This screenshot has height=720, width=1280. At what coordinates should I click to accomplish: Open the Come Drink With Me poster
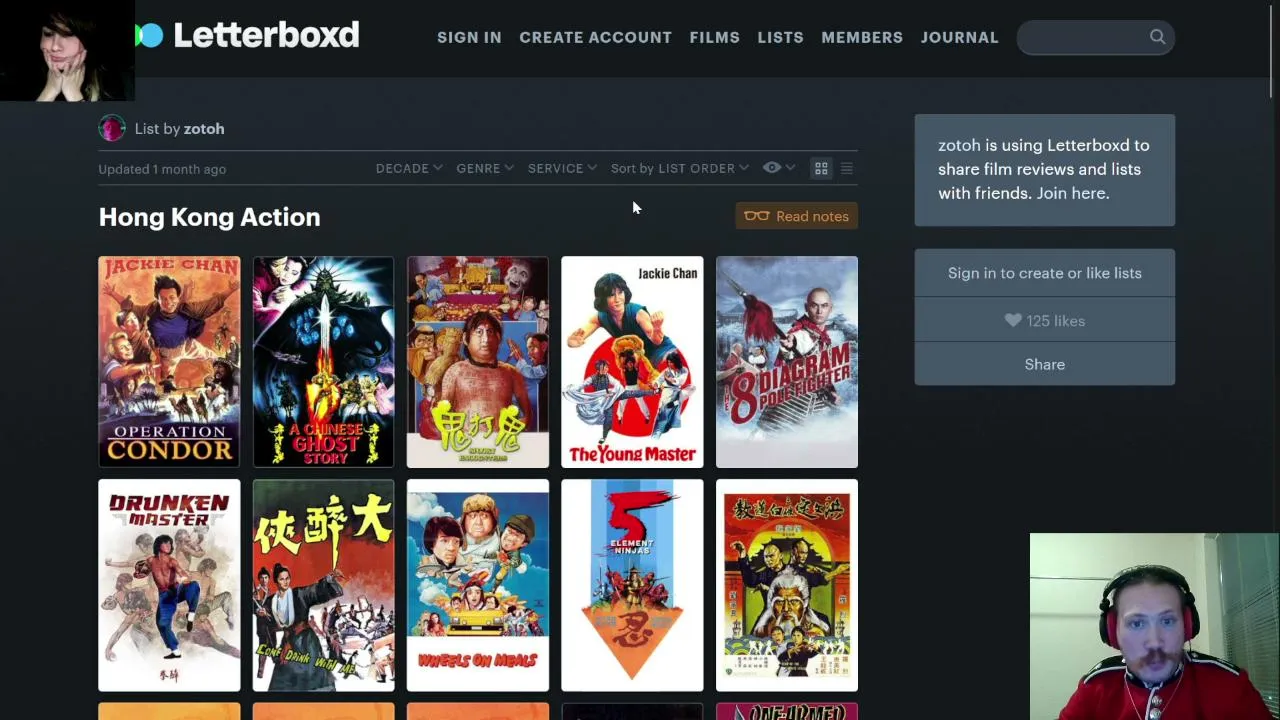pos(323,585)
